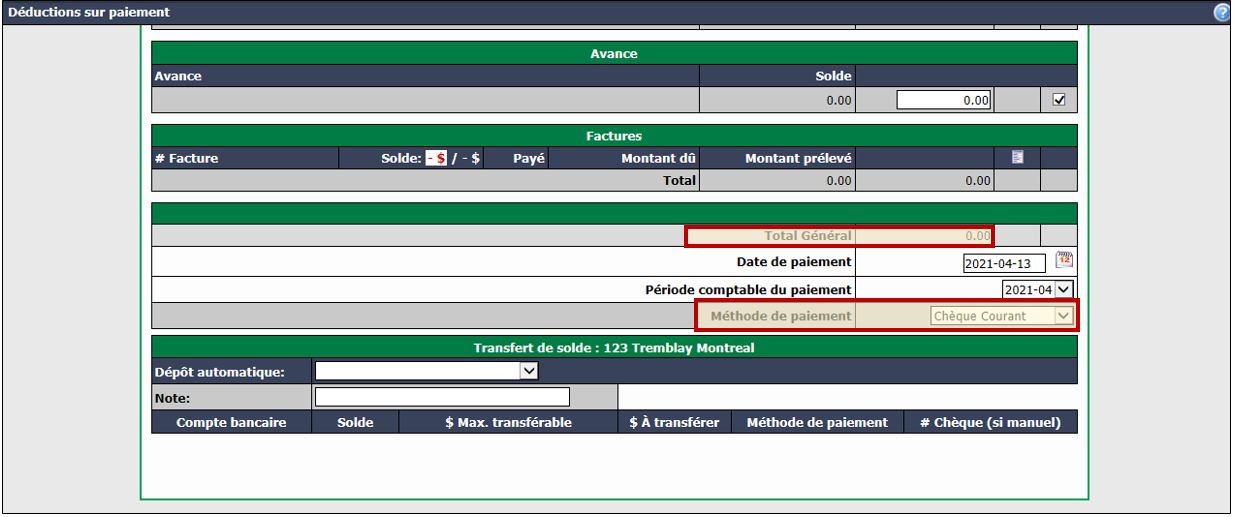Viewport: 1234px width, 517px height.
Task: Click the red minus dollar Solde icon
Action: [x=436, y=158]
